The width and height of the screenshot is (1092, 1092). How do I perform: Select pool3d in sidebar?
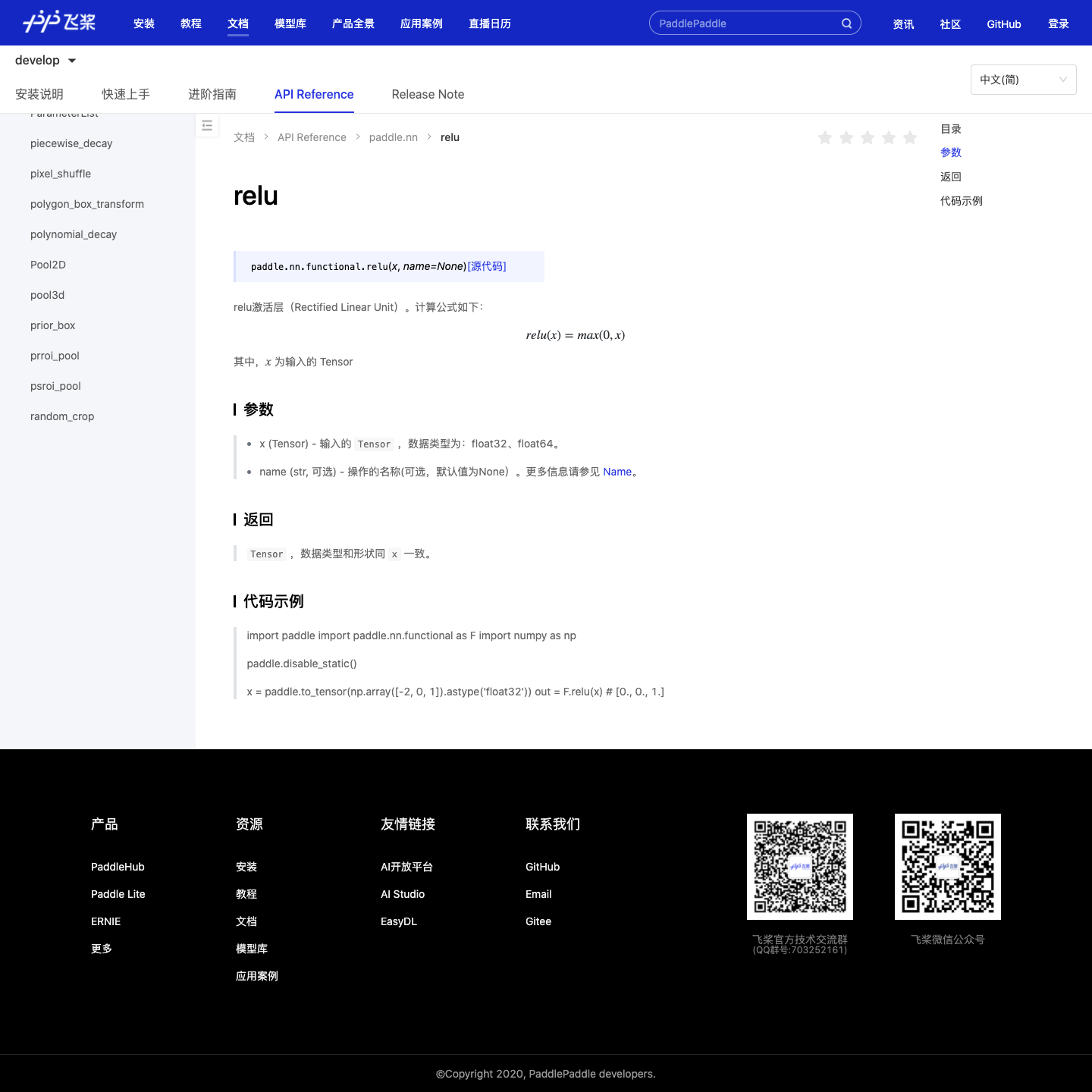click(47, 295)
